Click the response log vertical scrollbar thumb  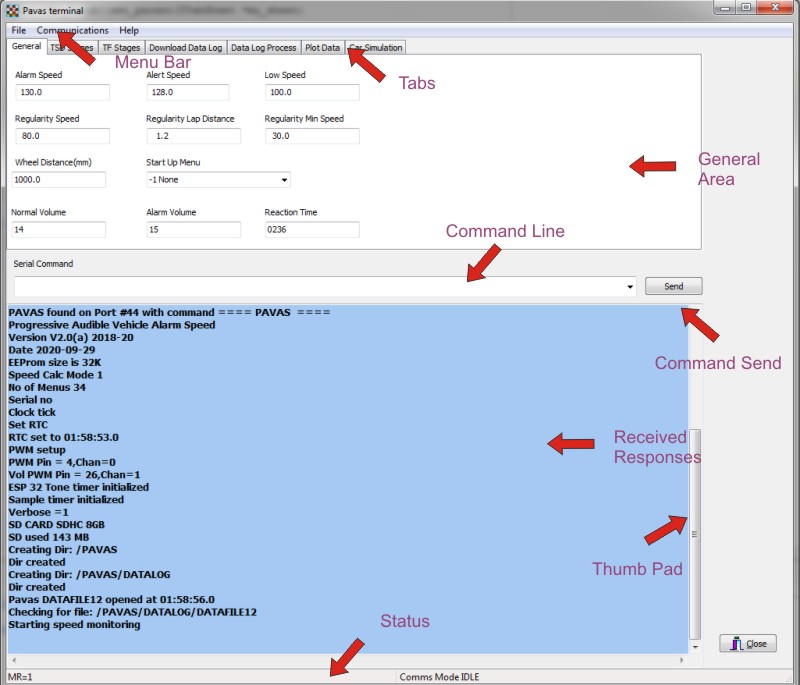[x=695, y=533]
